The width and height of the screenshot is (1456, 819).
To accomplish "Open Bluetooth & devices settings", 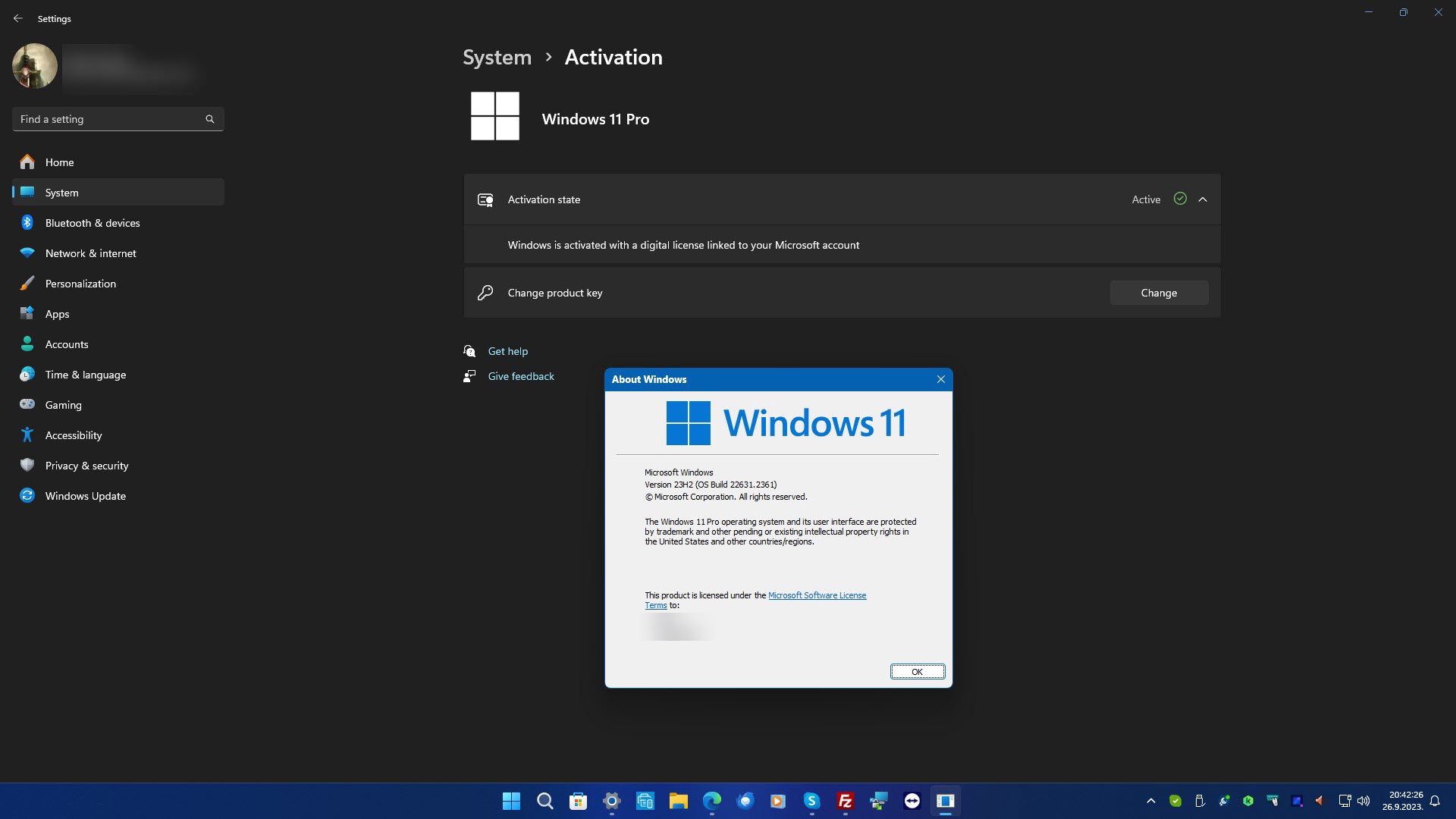I will pyautogui.click(x=92, y=223).
